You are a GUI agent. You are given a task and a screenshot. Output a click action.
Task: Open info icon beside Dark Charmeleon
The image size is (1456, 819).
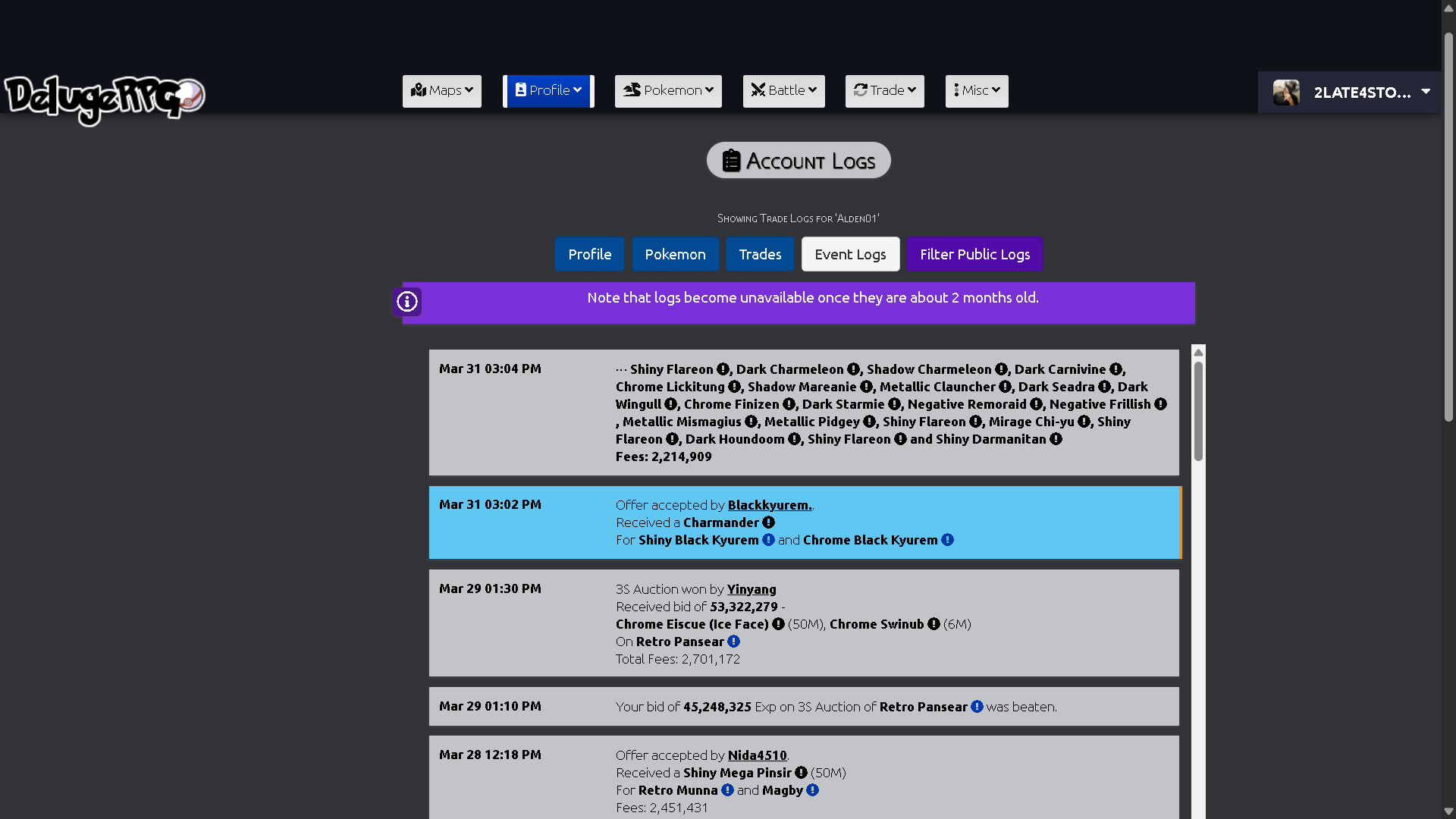(853, 369)
